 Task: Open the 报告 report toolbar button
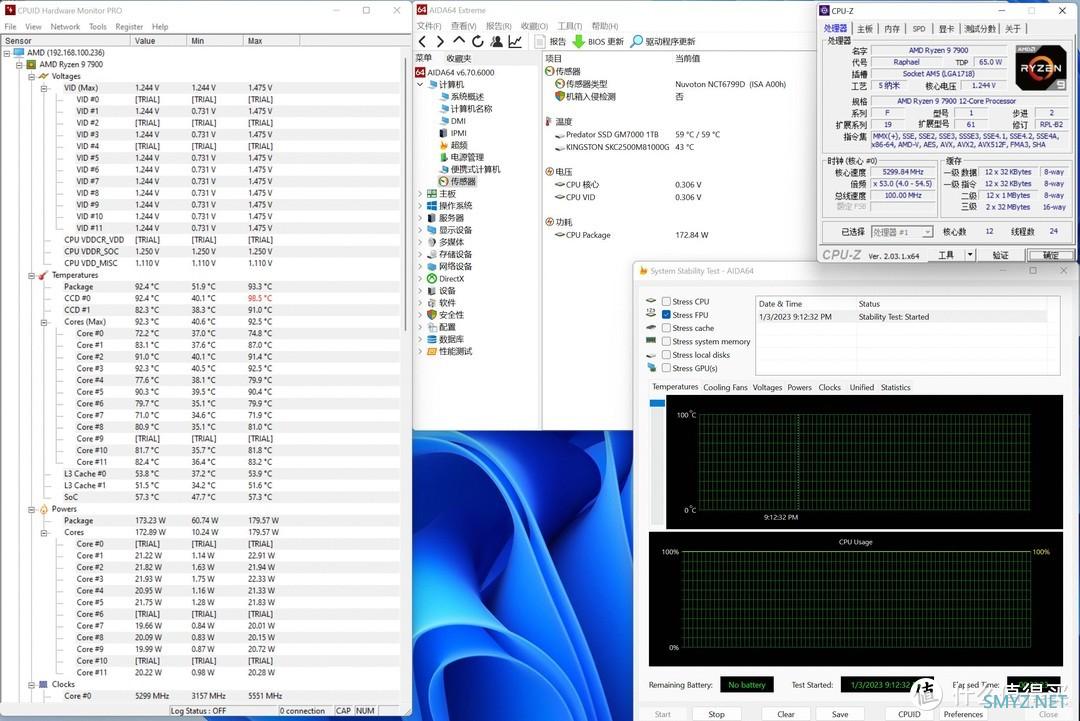coord(550,41)
